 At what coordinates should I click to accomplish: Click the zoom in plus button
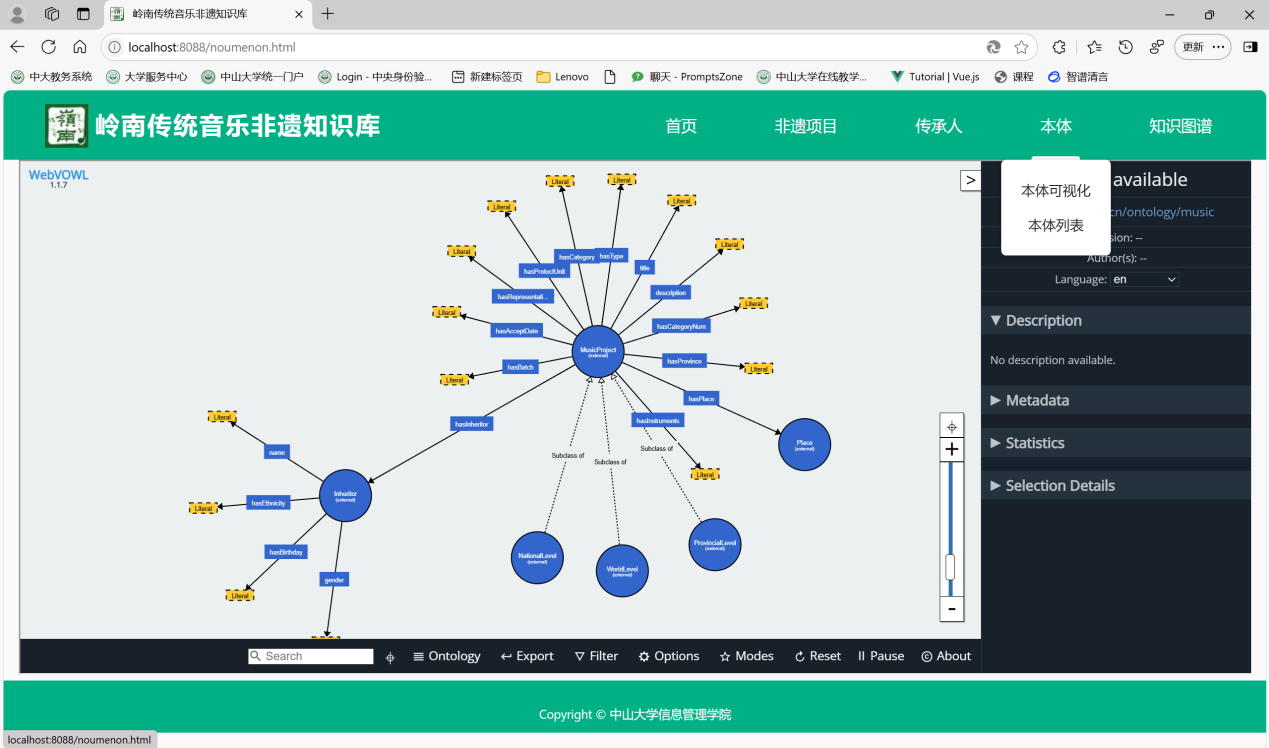(x=951, y=450)
